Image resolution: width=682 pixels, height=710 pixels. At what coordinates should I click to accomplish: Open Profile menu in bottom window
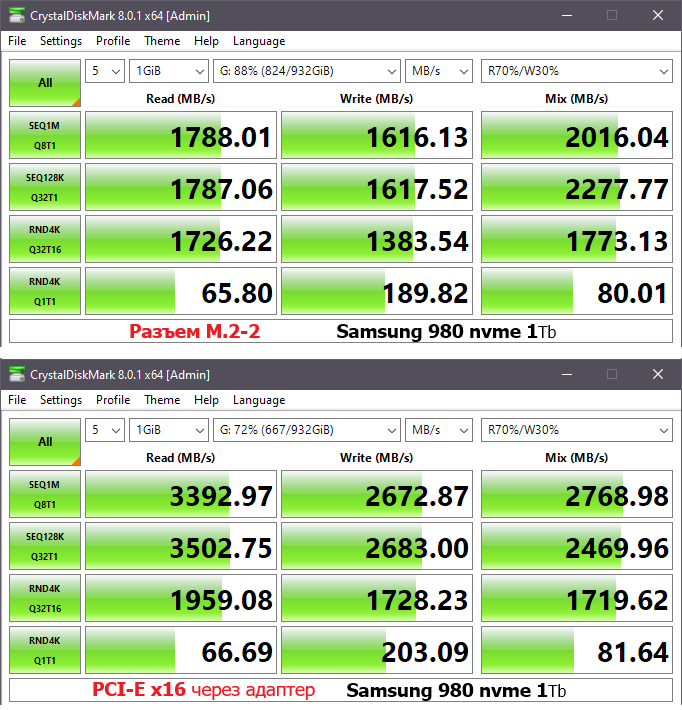(x=113, y=400)
